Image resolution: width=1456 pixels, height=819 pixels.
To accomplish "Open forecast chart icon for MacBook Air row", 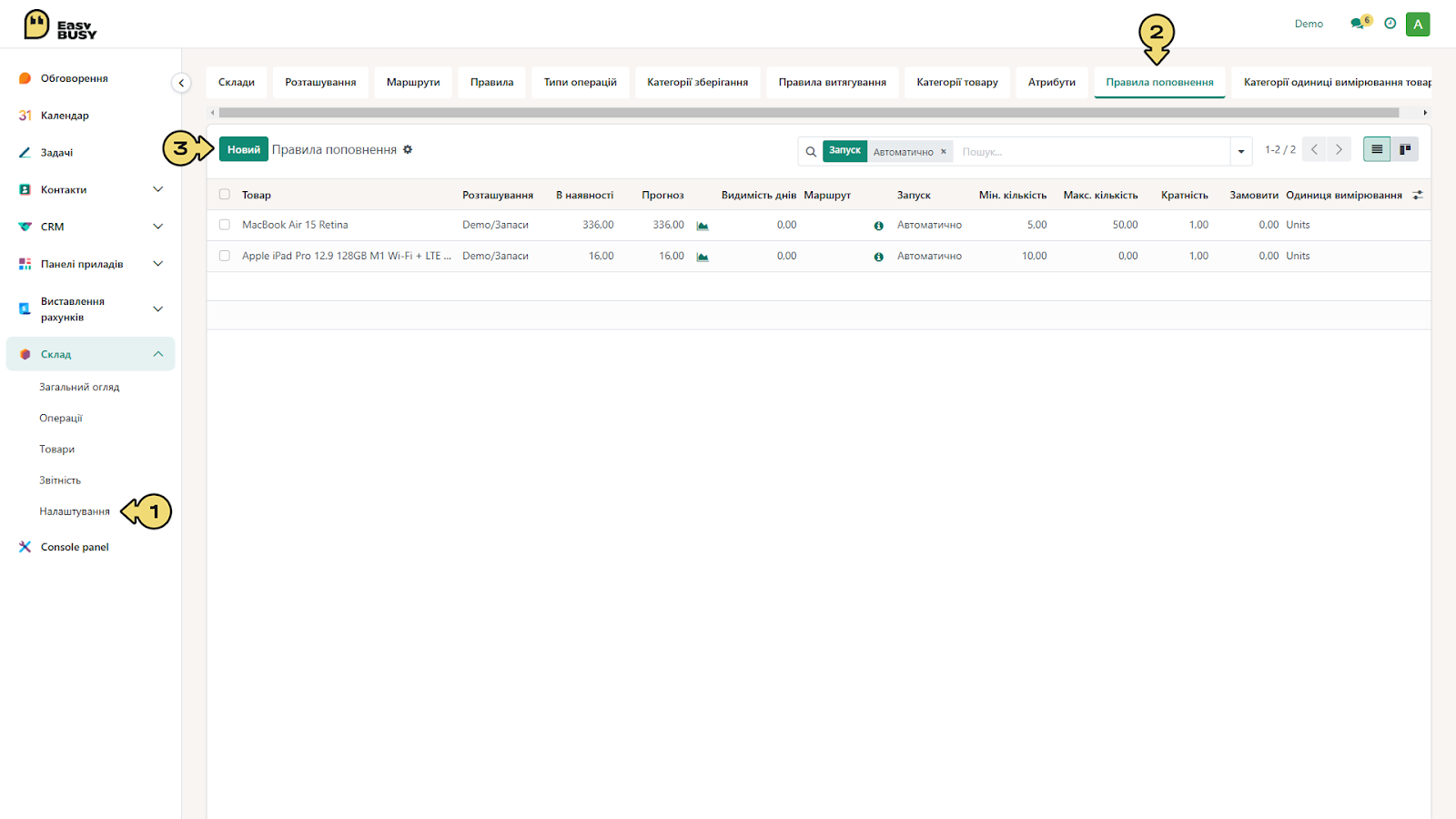I will pos(703,226).
